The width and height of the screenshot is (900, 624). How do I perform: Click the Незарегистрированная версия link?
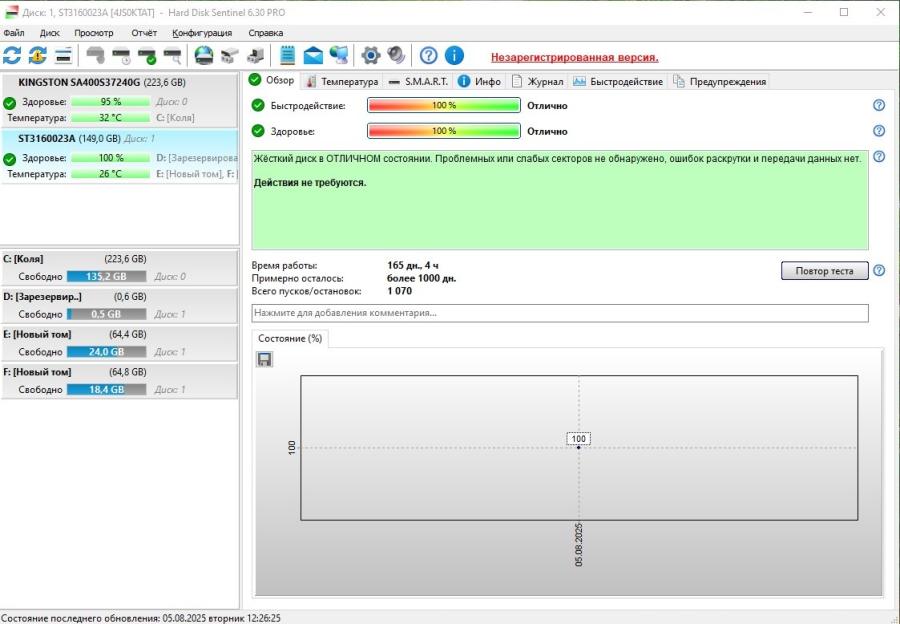[x=574, y=57]
